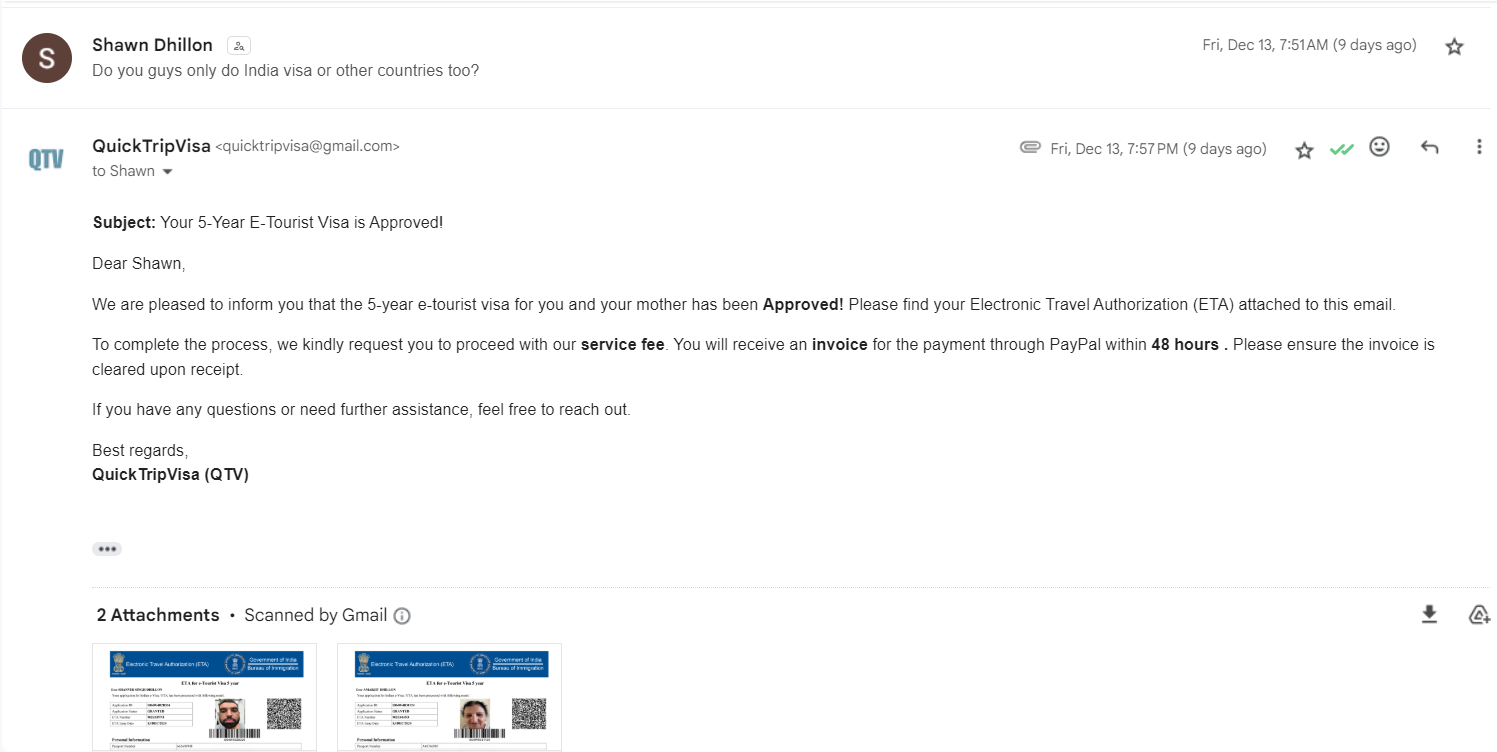Click the QuickTripVisa sender name
Viewport: 1497px width, 752px height.
[151, 146]
